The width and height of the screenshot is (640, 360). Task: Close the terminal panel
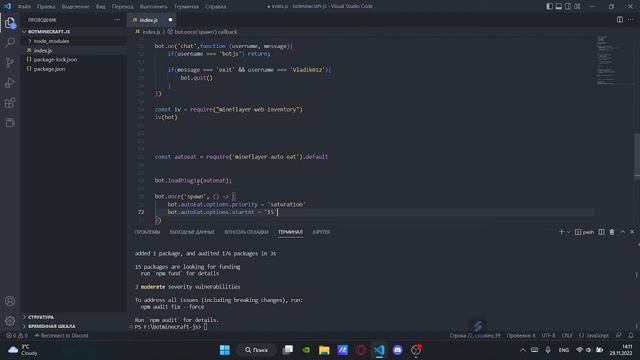(x=632, y=232)
